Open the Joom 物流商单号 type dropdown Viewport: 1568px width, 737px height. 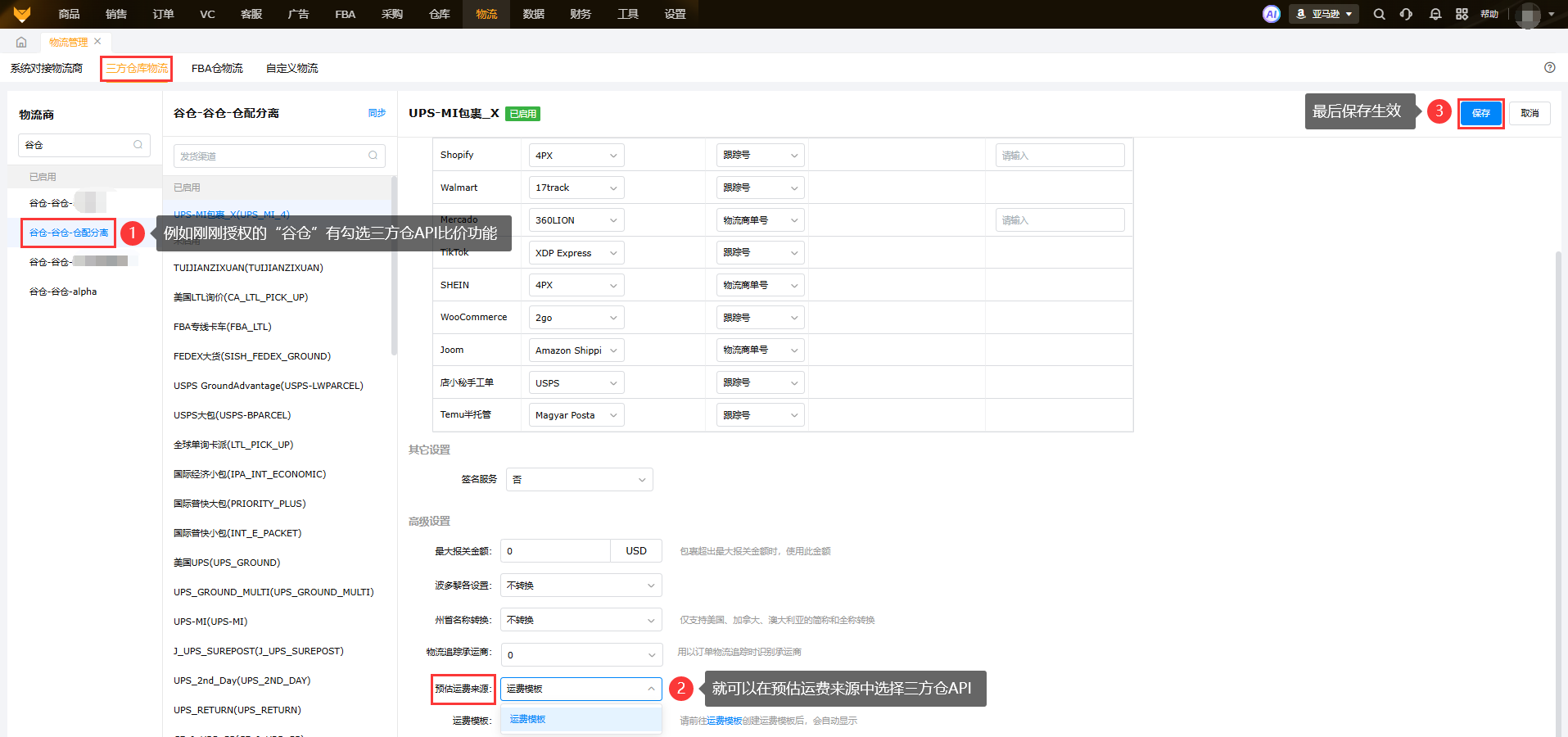[x=760, y=350]
